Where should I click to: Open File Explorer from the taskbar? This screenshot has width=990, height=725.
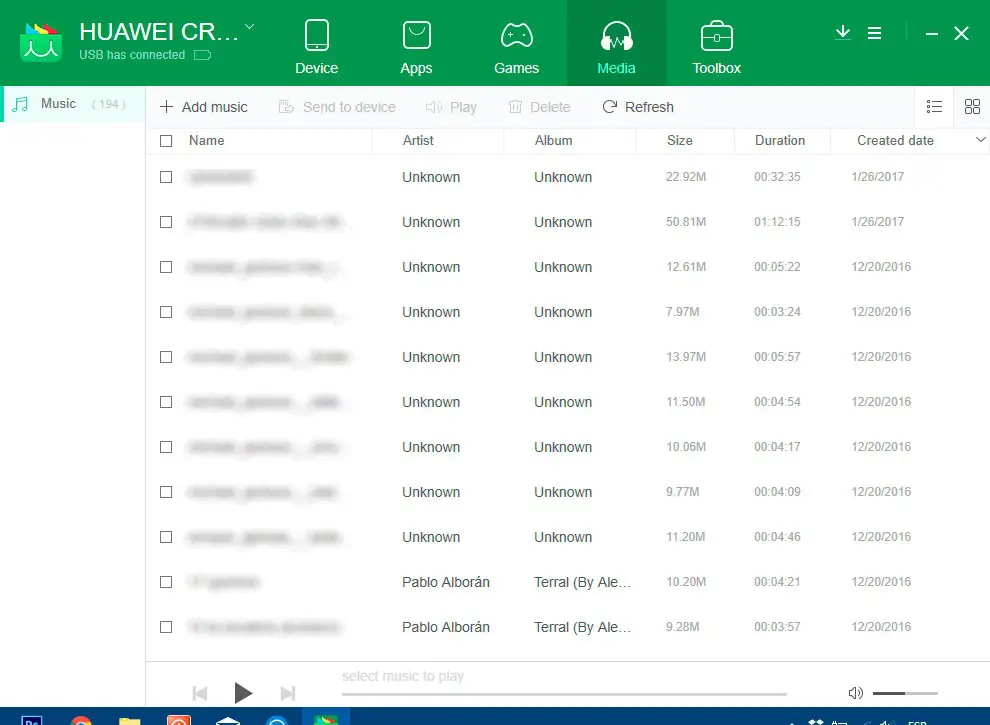point(129,721)
